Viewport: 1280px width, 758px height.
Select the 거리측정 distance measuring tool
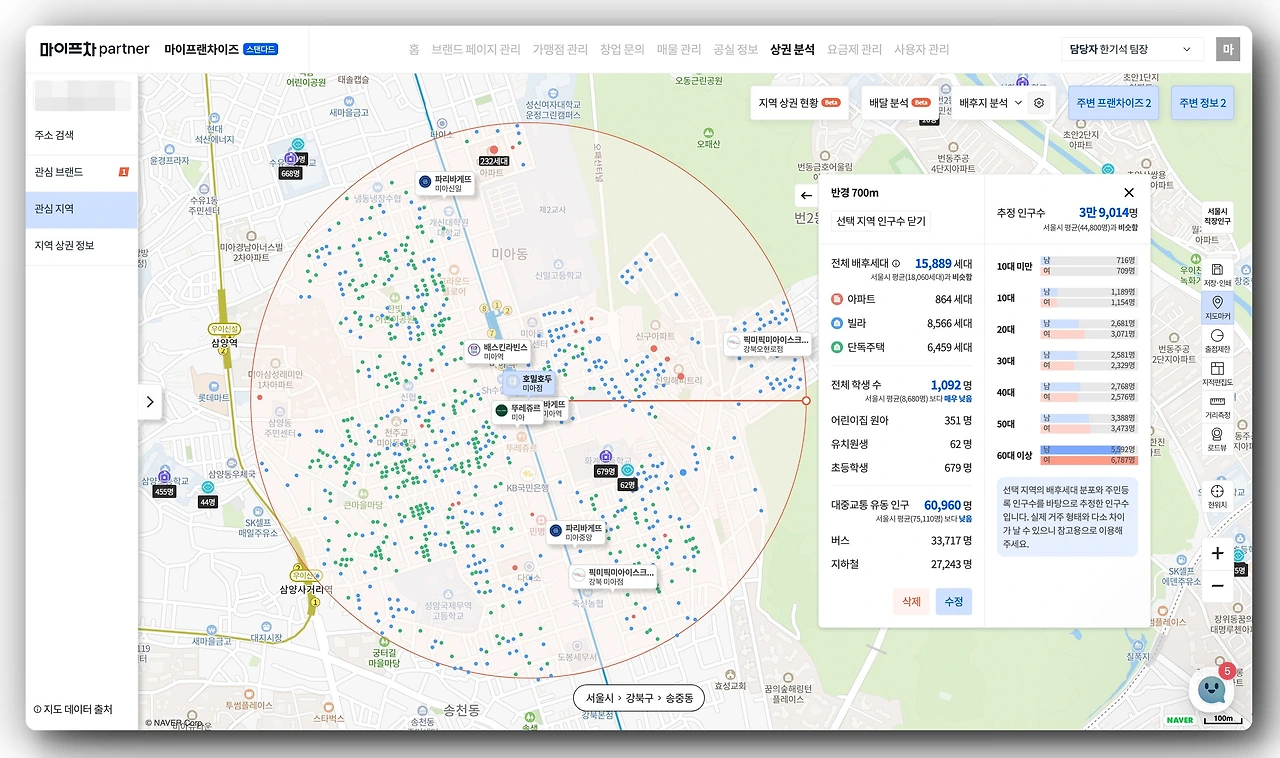(x=1217, y=407)
